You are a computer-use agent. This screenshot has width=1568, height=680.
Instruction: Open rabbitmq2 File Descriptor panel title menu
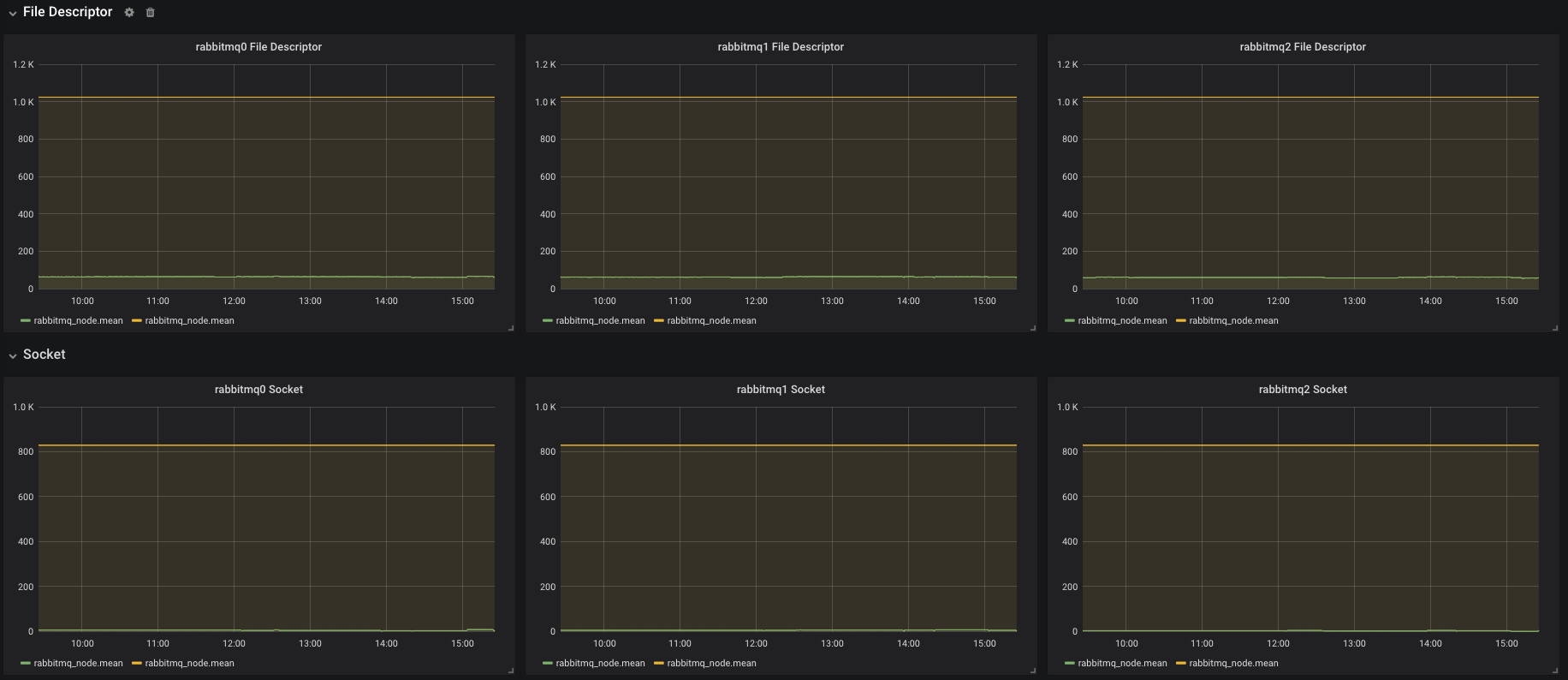[1303, 47]
